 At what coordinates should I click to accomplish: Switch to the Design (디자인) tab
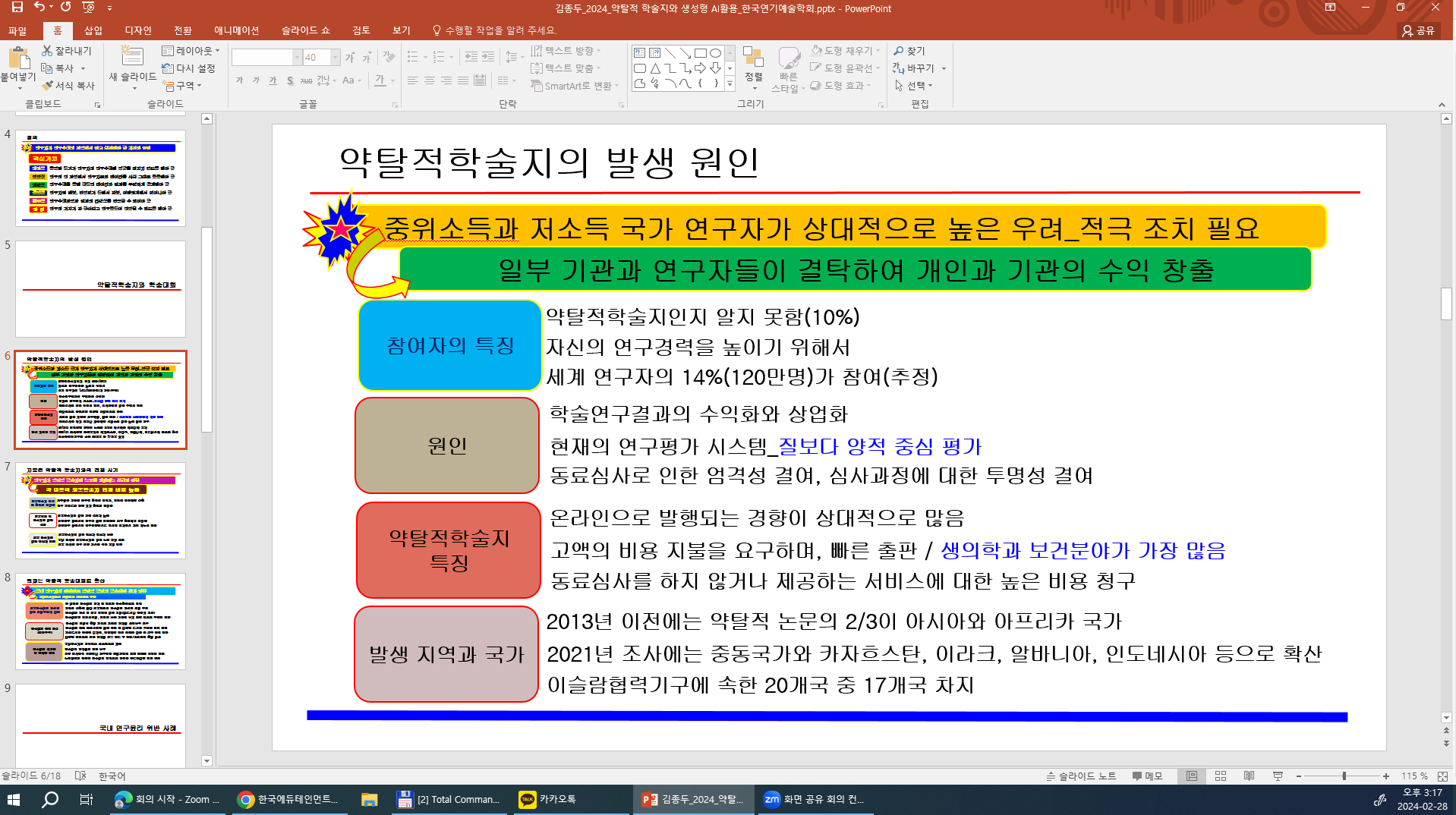pyautogui.click(x=137, y=30)
